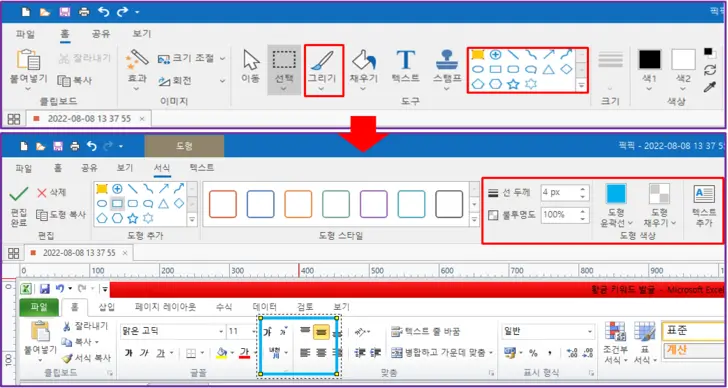Click 편집 완료 to finish editing

(x=19, y=206)
